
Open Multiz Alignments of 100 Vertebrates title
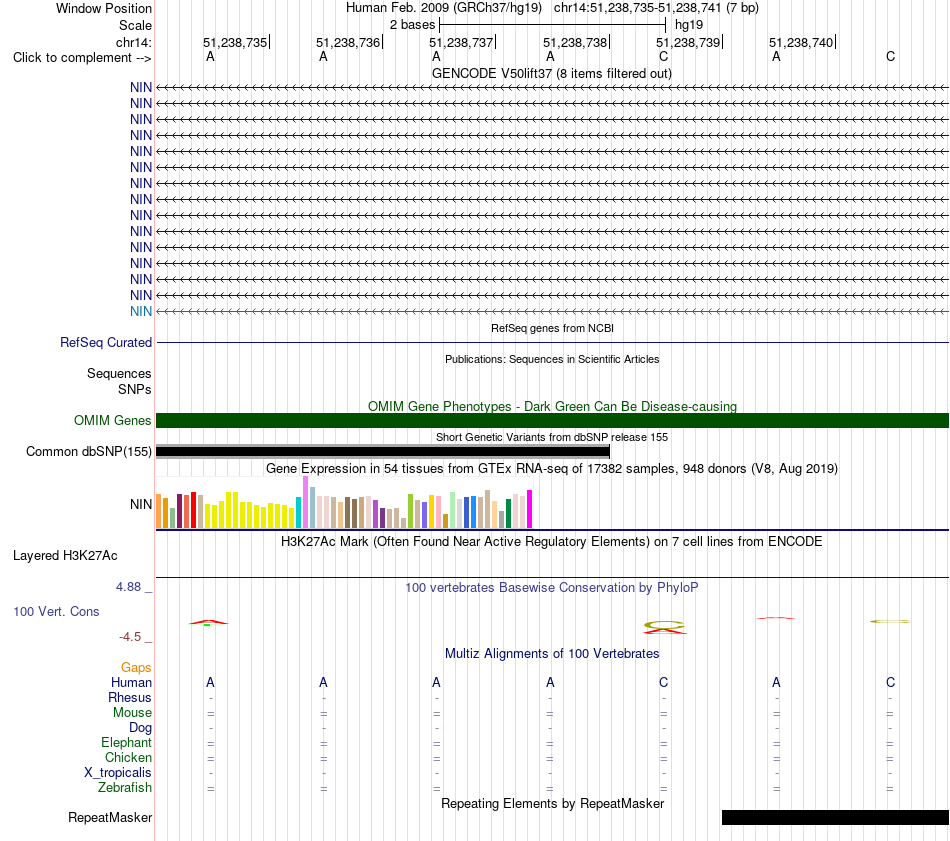coord(552,654)
